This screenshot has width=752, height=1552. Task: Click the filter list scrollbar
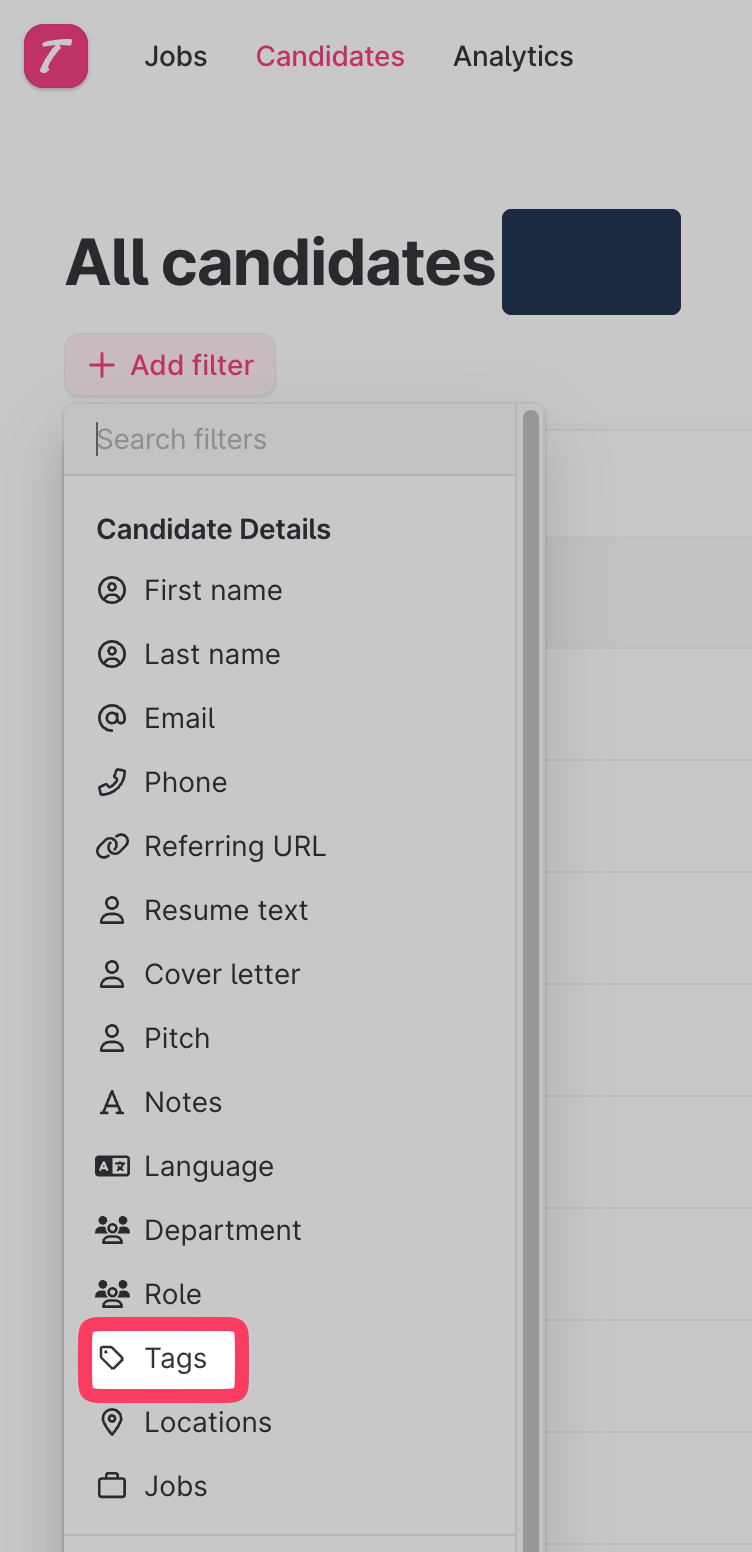[531, 900]
